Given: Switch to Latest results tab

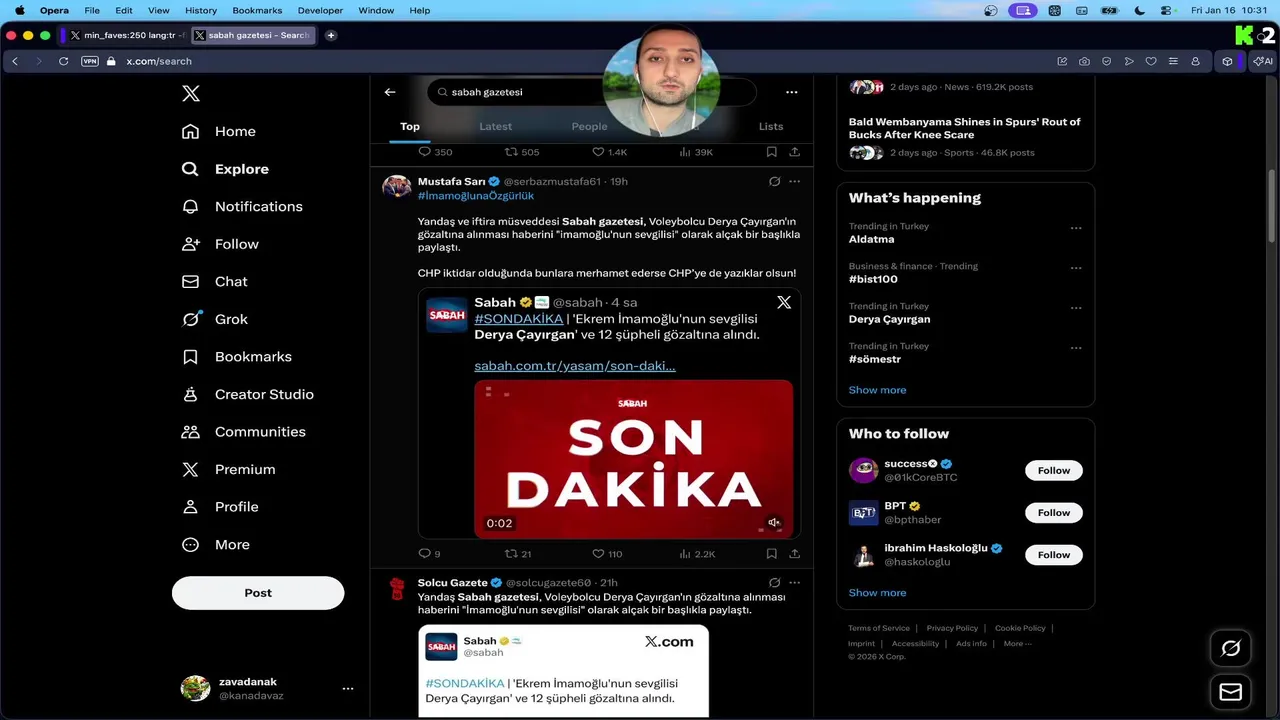Looking at the screenshot, I should (495, 126).
